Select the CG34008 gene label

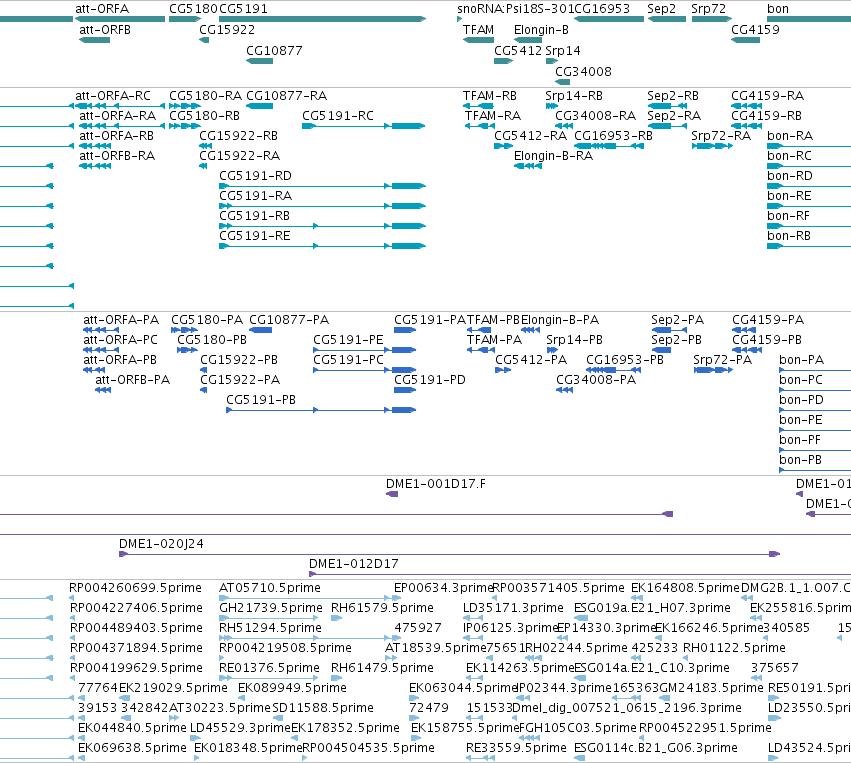tap(583, 72)
